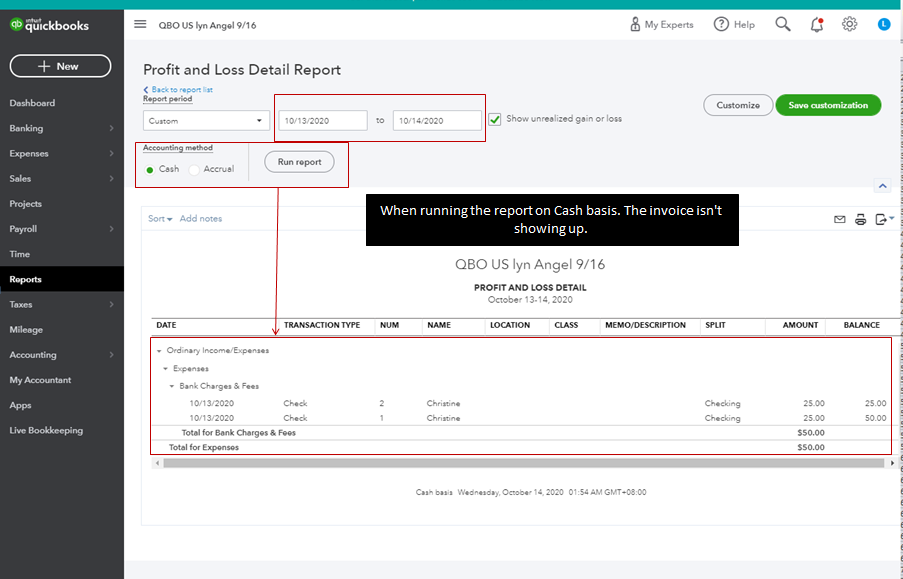Expand the Banking submenu arrow

[111, 128]
